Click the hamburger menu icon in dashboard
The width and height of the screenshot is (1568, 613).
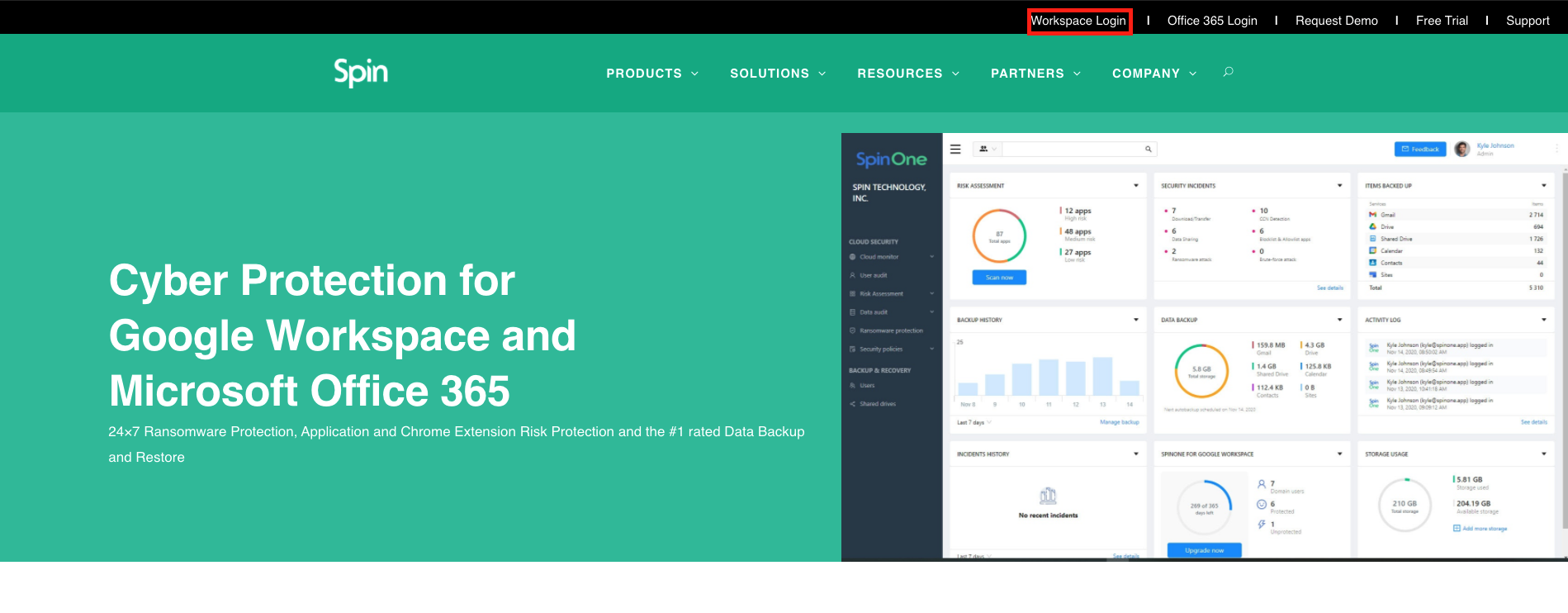(955, 150)
